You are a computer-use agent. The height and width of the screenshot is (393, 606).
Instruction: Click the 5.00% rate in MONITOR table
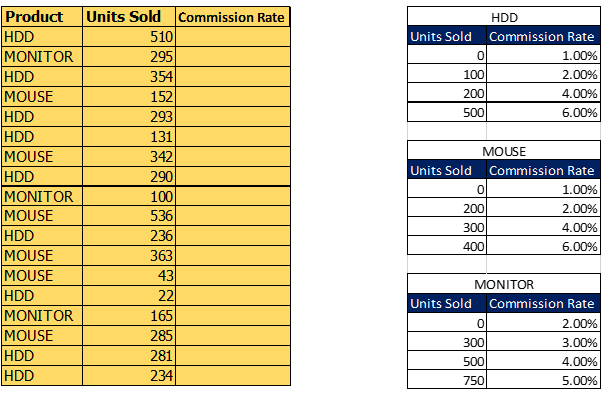(543, 380)
